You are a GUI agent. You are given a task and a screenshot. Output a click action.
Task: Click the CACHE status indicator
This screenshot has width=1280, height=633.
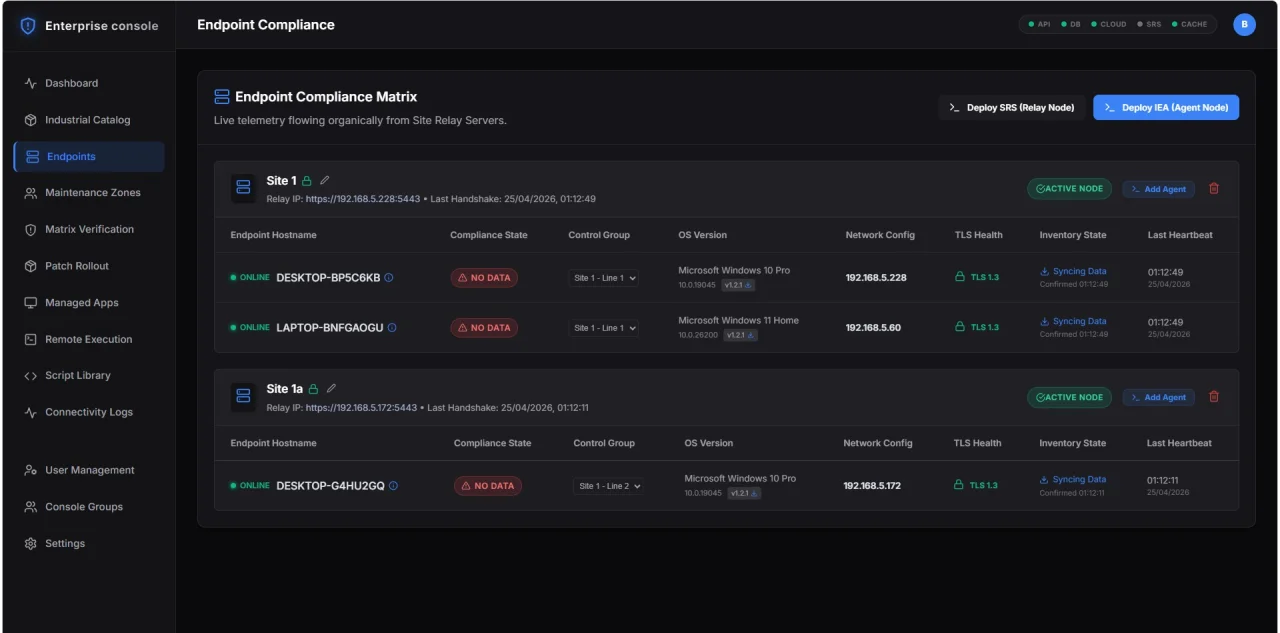click(1190, 24)
